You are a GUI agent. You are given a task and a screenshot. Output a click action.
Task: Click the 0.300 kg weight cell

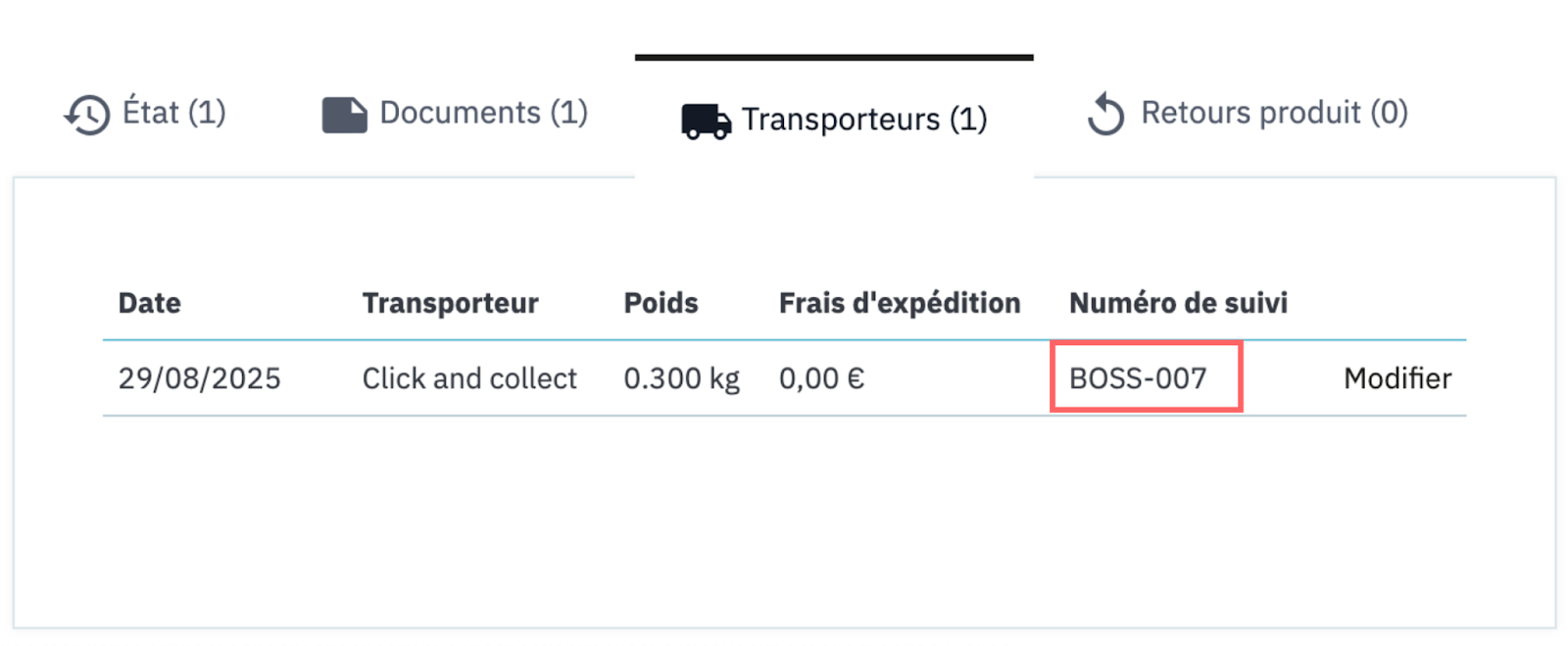pos(681,378)
